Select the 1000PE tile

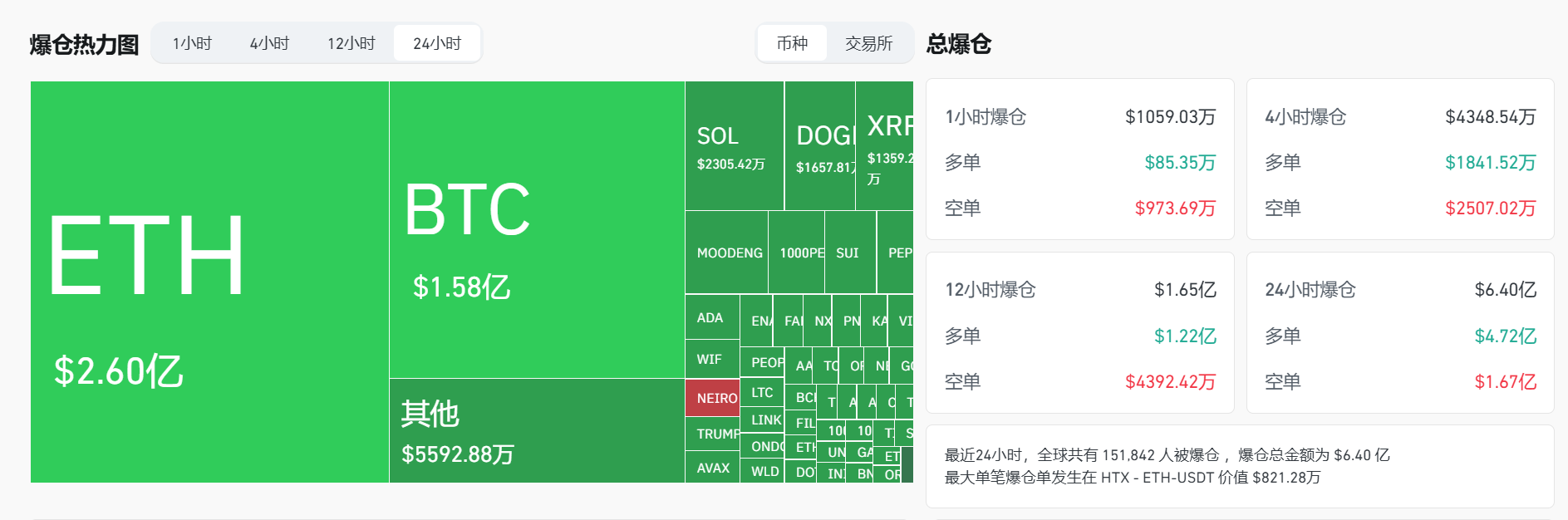point(797,252)
